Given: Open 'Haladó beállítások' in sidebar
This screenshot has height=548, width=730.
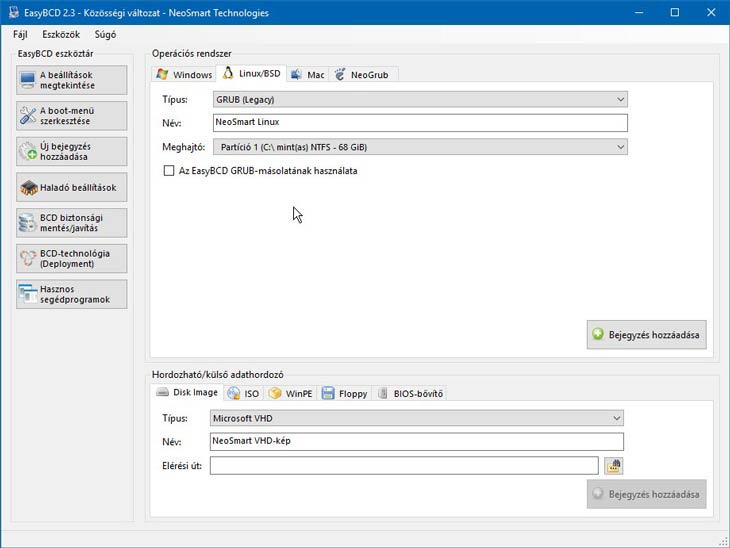Looking at the screenshot, I should point(72,187).
